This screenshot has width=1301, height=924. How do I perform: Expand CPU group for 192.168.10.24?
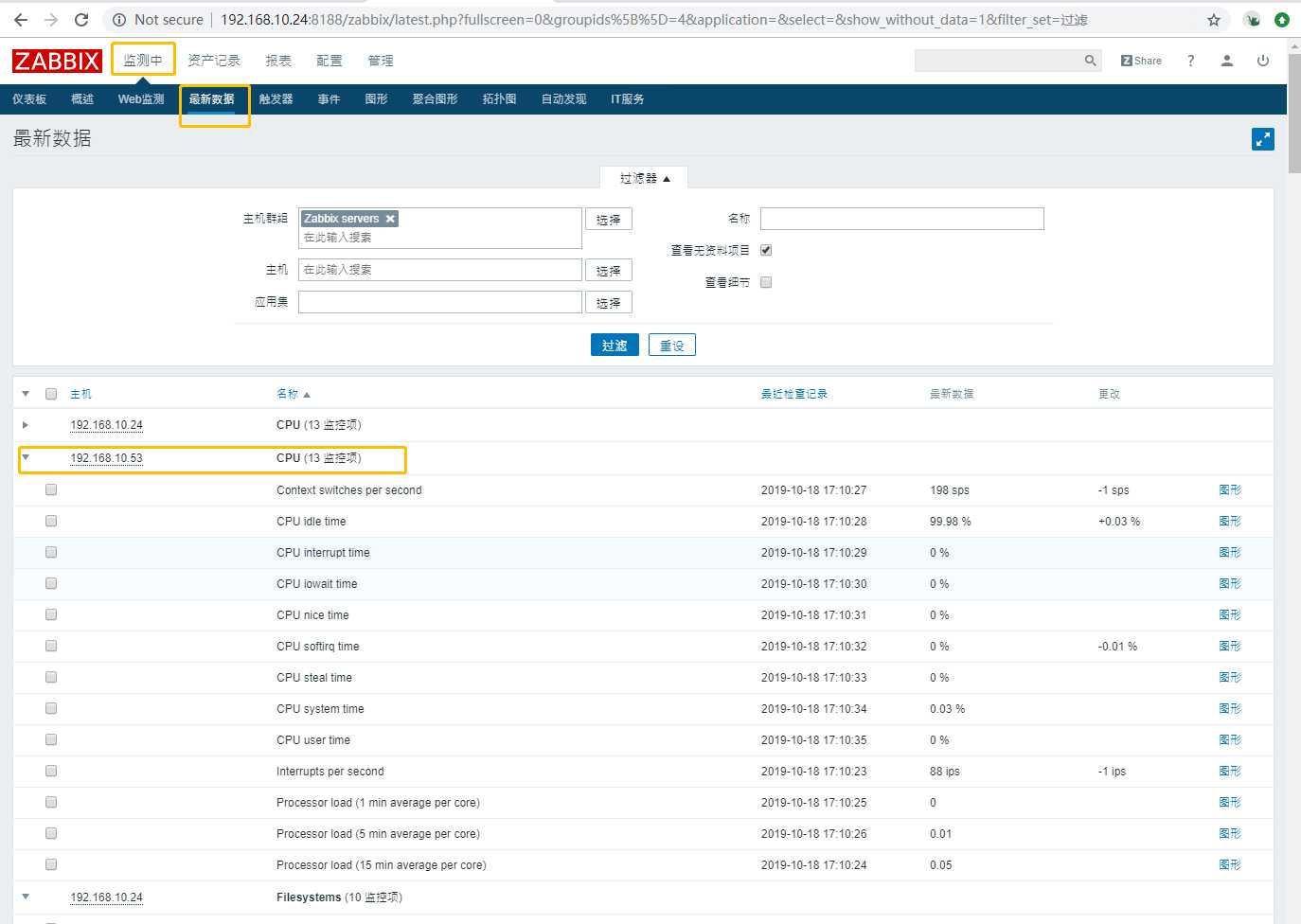[x=26, y=425]
